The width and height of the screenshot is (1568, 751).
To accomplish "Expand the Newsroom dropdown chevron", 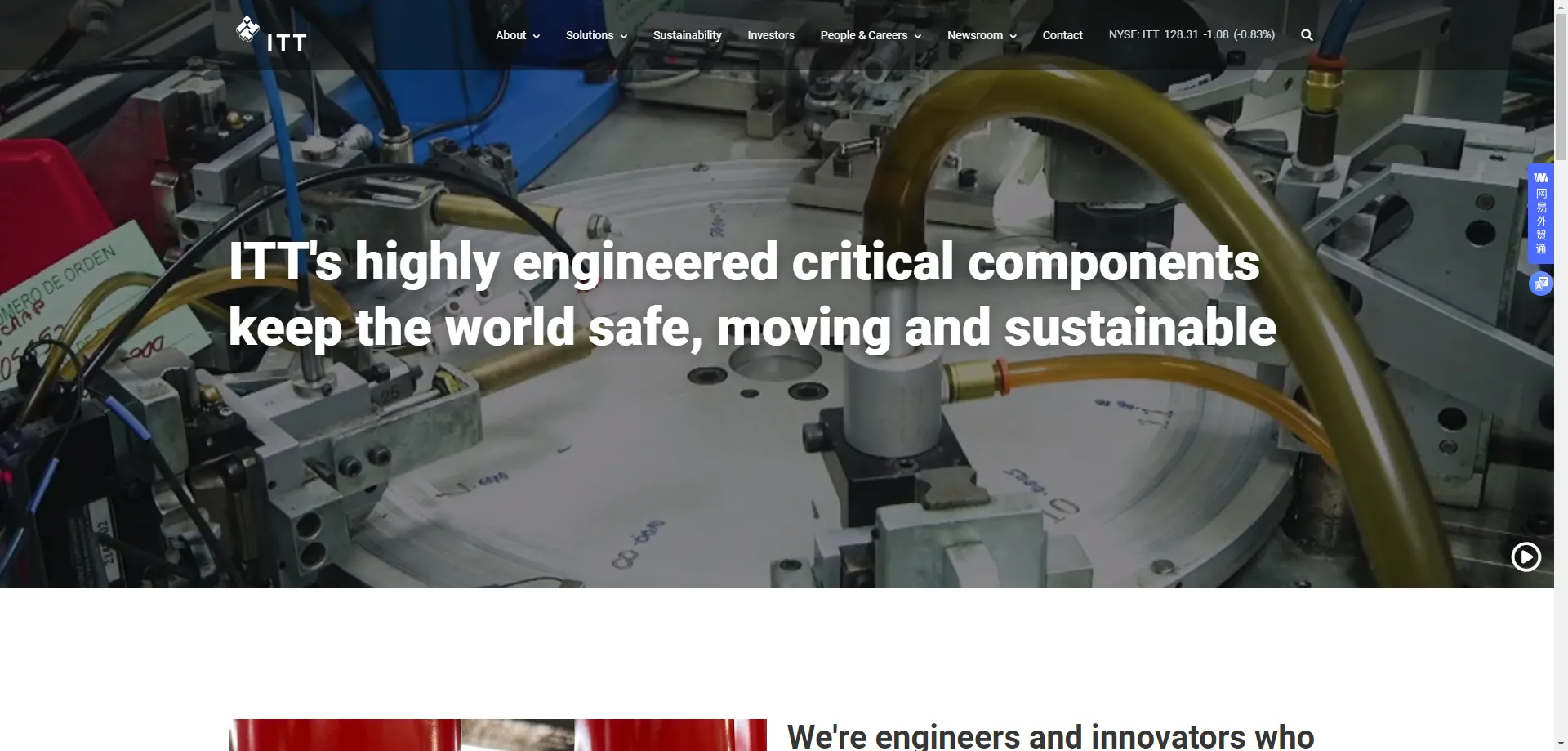I will click(1013, 36).
